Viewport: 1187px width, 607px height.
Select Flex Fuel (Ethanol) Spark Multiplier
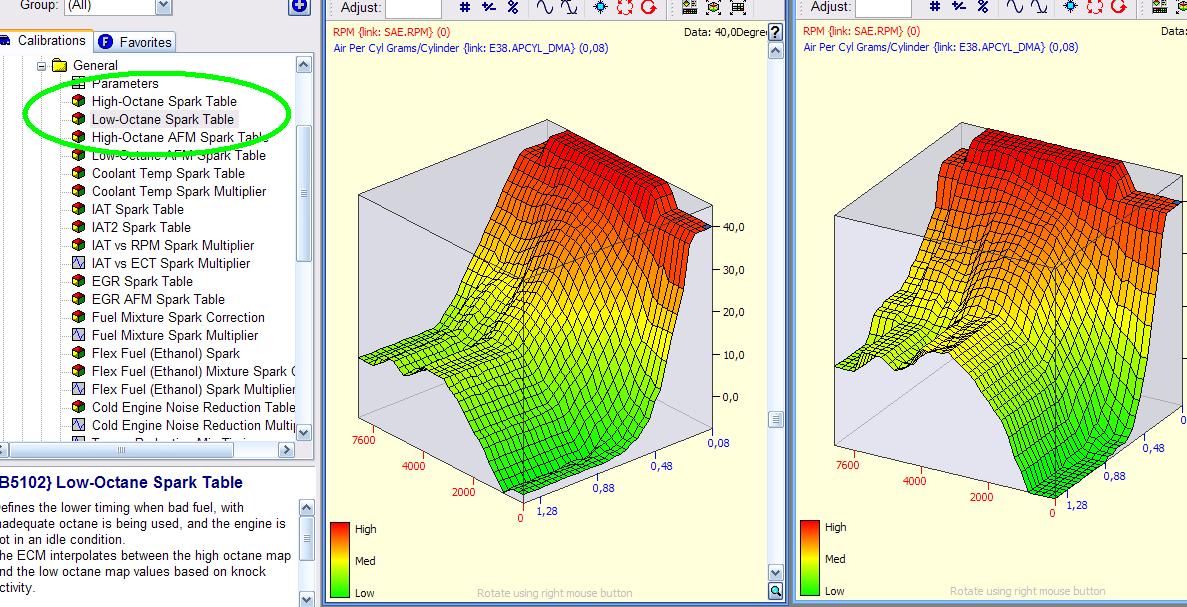pos(193,390)
